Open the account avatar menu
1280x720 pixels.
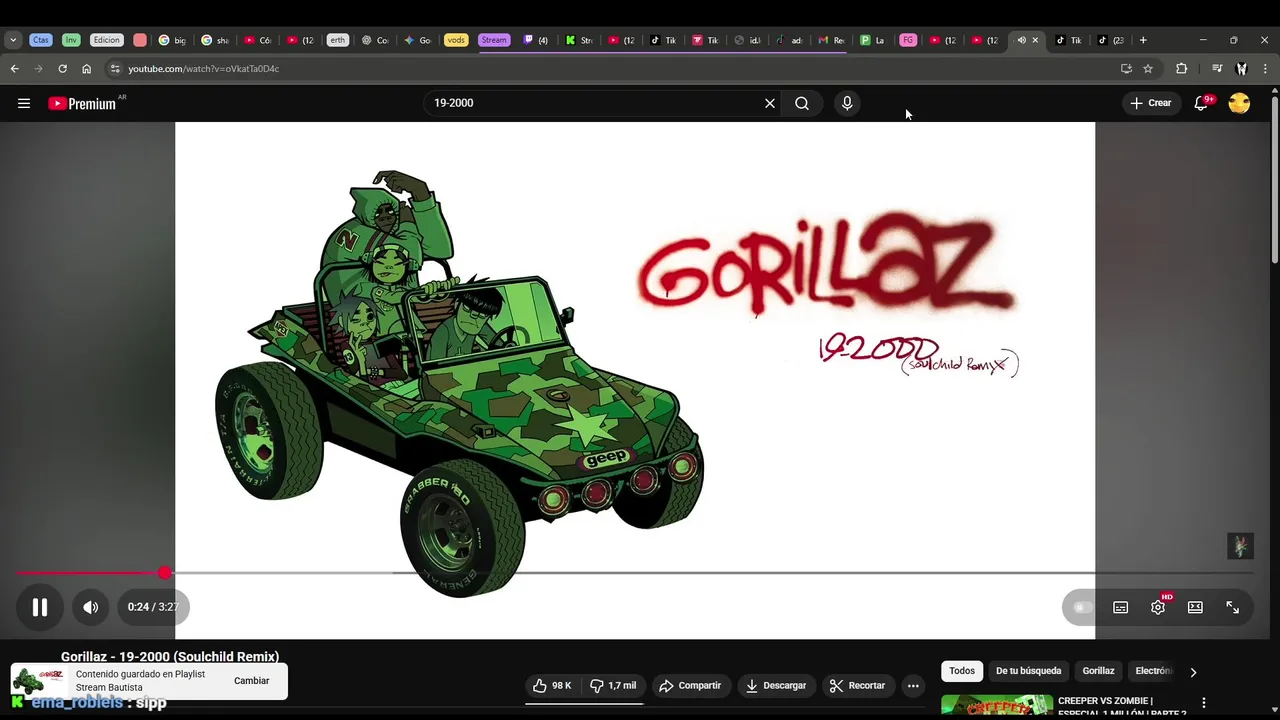click(1239, 103)
